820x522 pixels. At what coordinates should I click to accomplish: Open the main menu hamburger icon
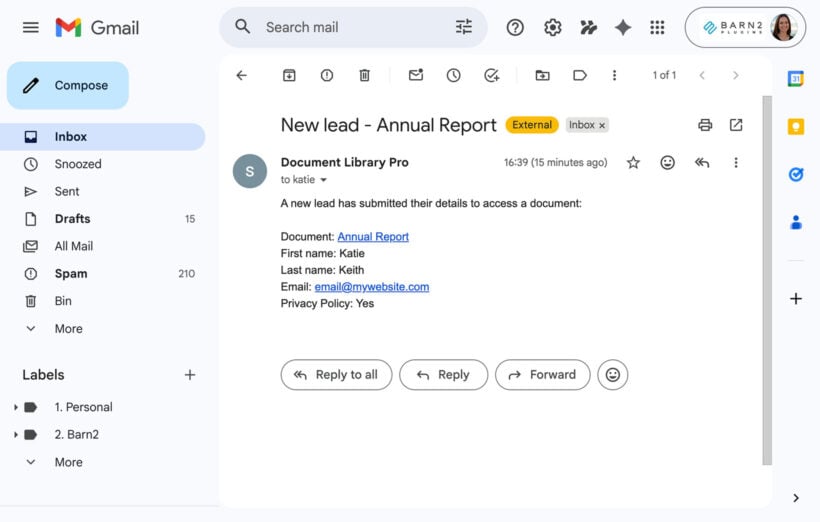31,27
